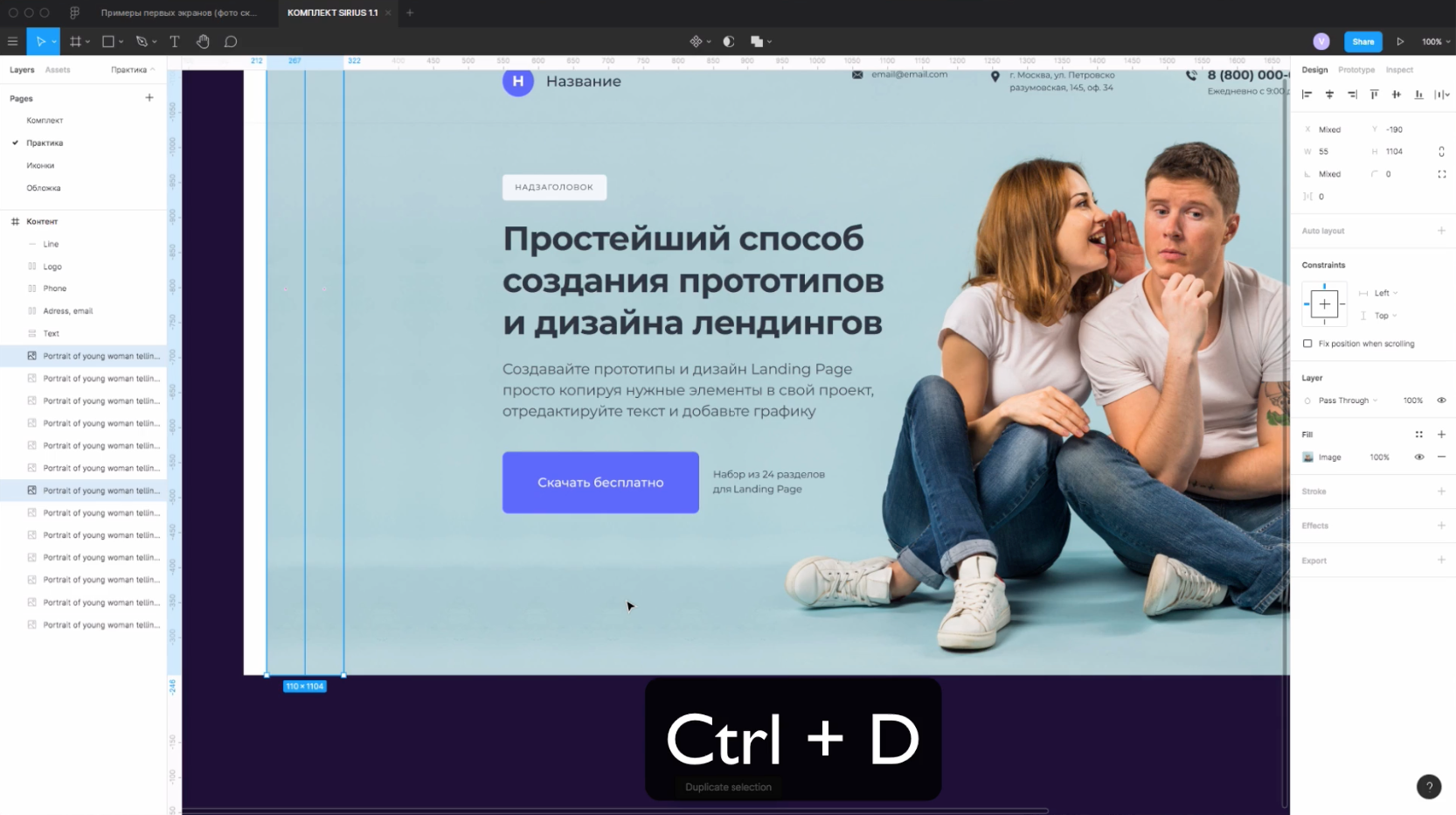Viewport: 1456px width, 815px height.
Task: Open the Figma home icon tab
Action: click(x=74, y=12)
